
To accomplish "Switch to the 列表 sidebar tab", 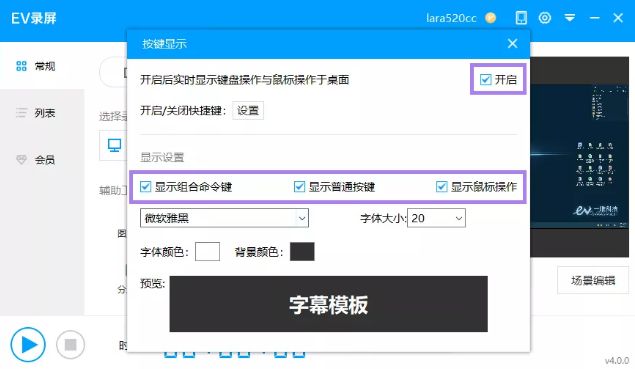I will point(42,113).
